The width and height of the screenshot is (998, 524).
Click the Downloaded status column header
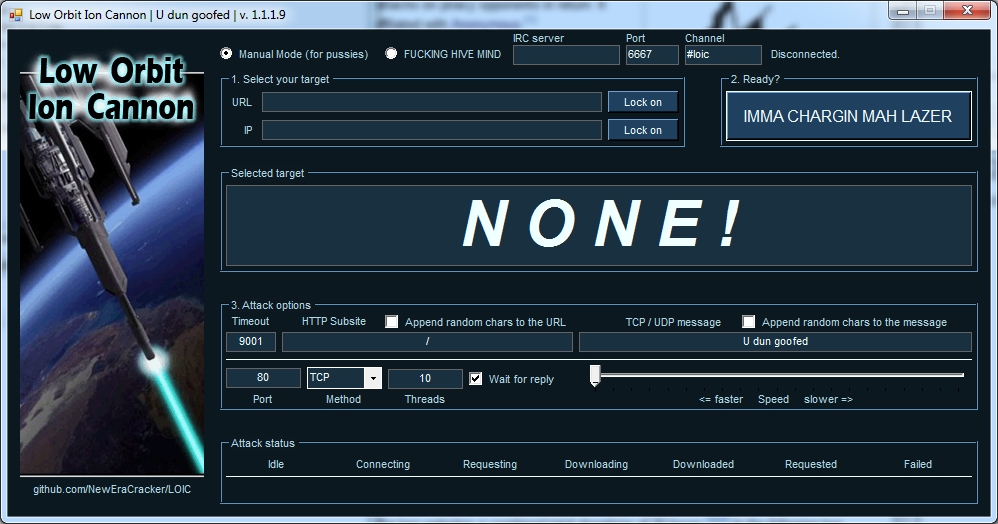(703, 464)
